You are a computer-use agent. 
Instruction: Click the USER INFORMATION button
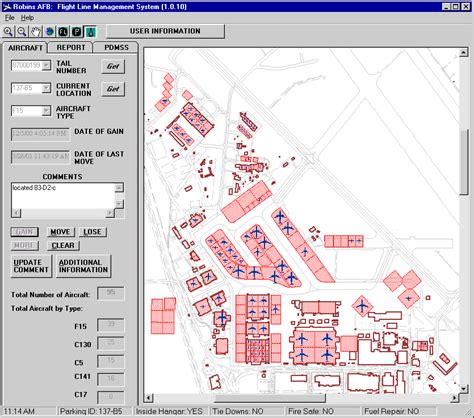point(165,31)
